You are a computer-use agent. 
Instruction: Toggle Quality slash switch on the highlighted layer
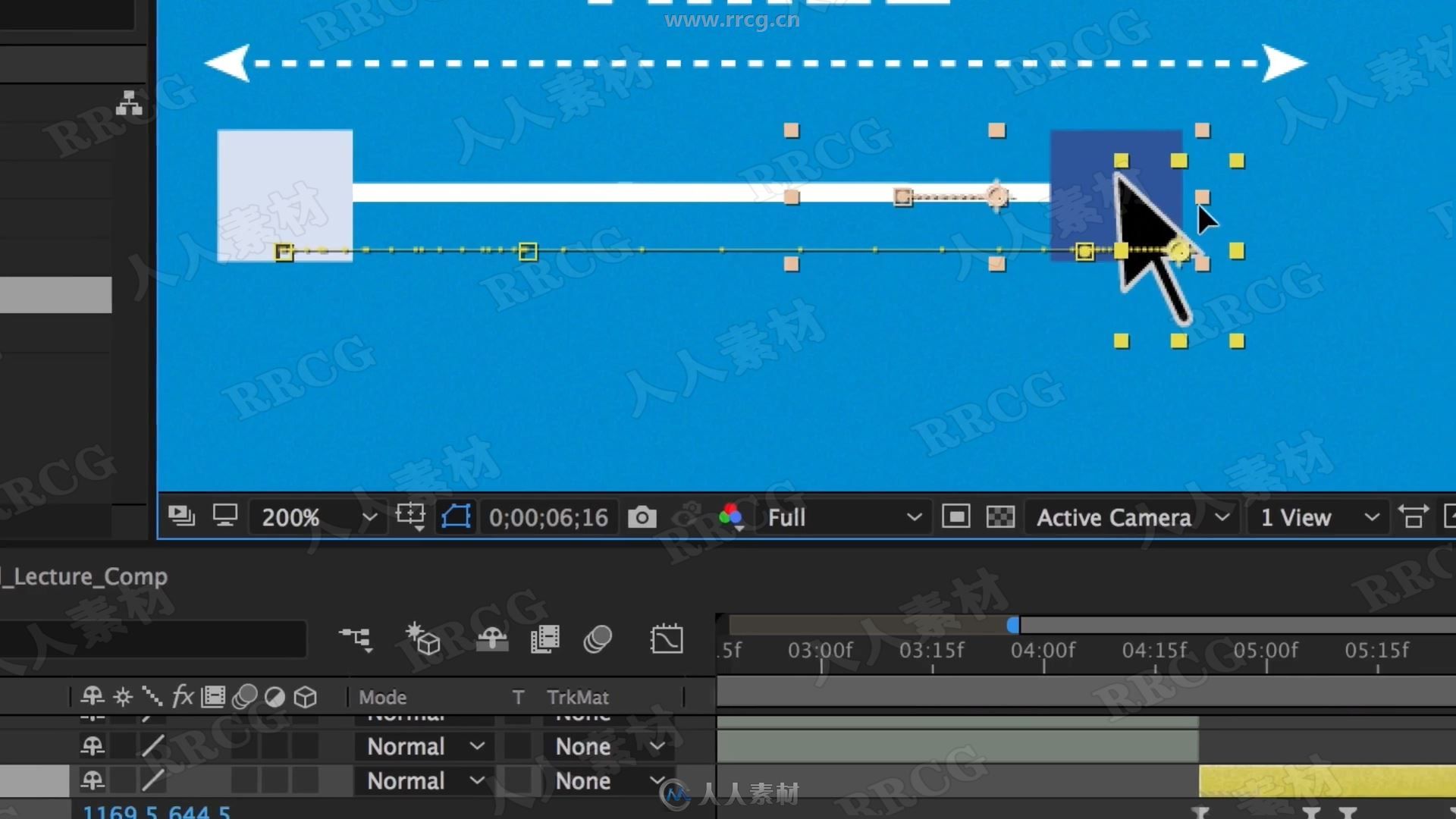[x=152, y=780]
